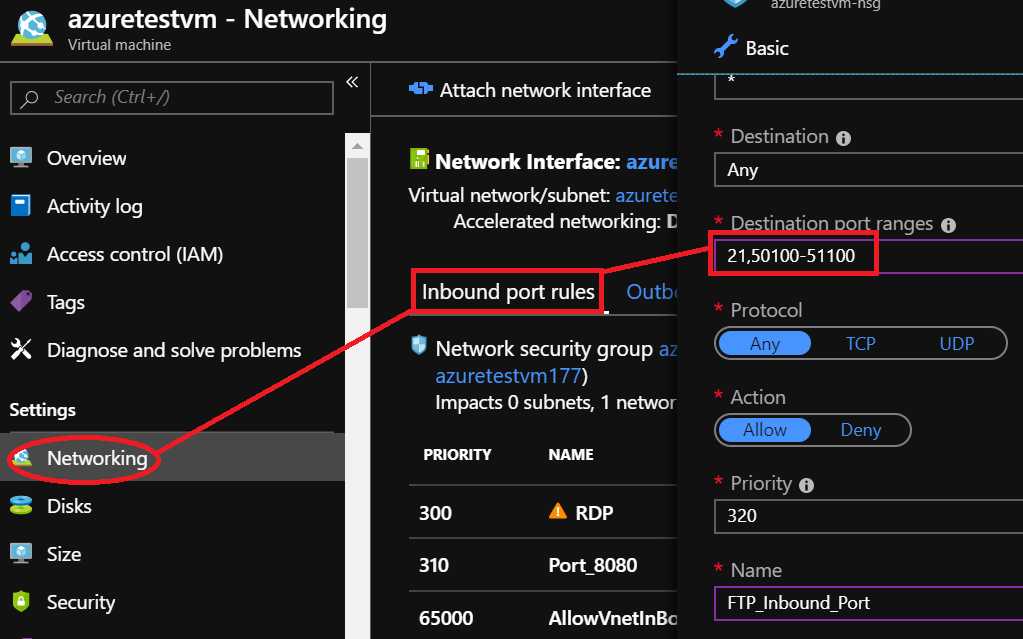Collapse the left sidebar with double chevron
Image resolution: width=1023 pixels, height=639 pixels.
point(352,82)
